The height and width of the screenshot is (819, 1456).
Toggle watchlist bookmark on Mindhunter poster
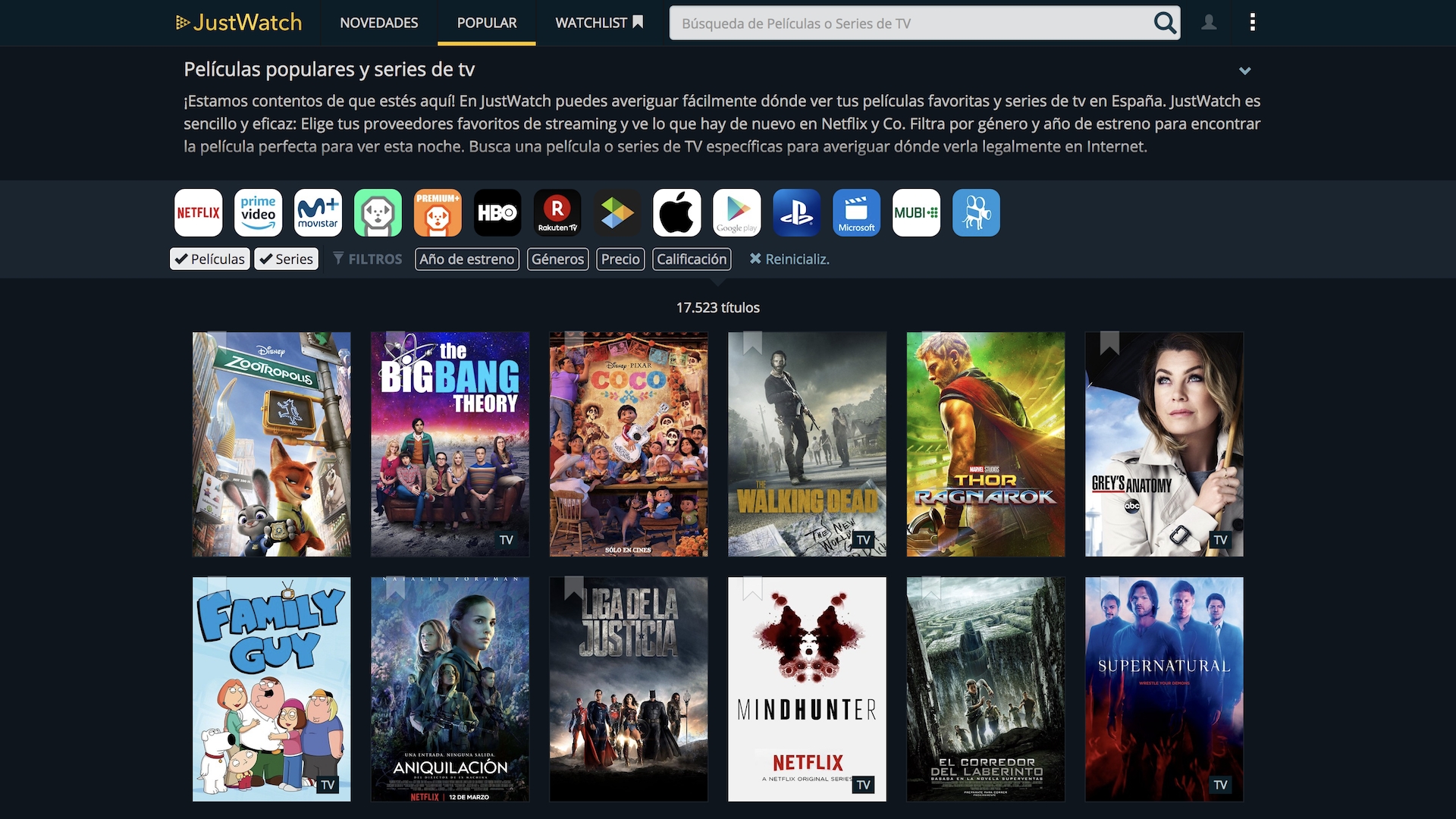(x=752, y=588)
